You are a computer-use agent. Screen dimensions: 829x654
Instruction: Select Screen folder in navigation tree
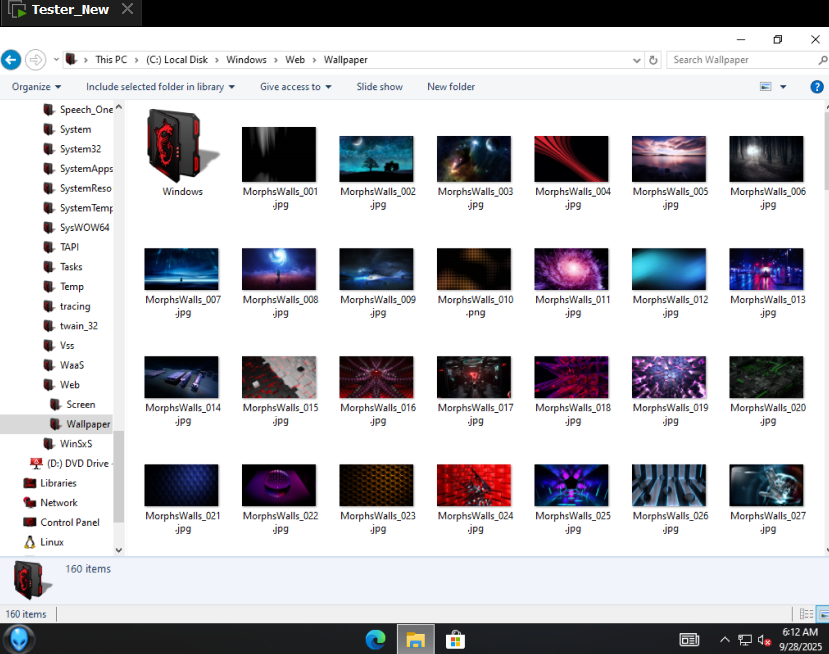80,404
